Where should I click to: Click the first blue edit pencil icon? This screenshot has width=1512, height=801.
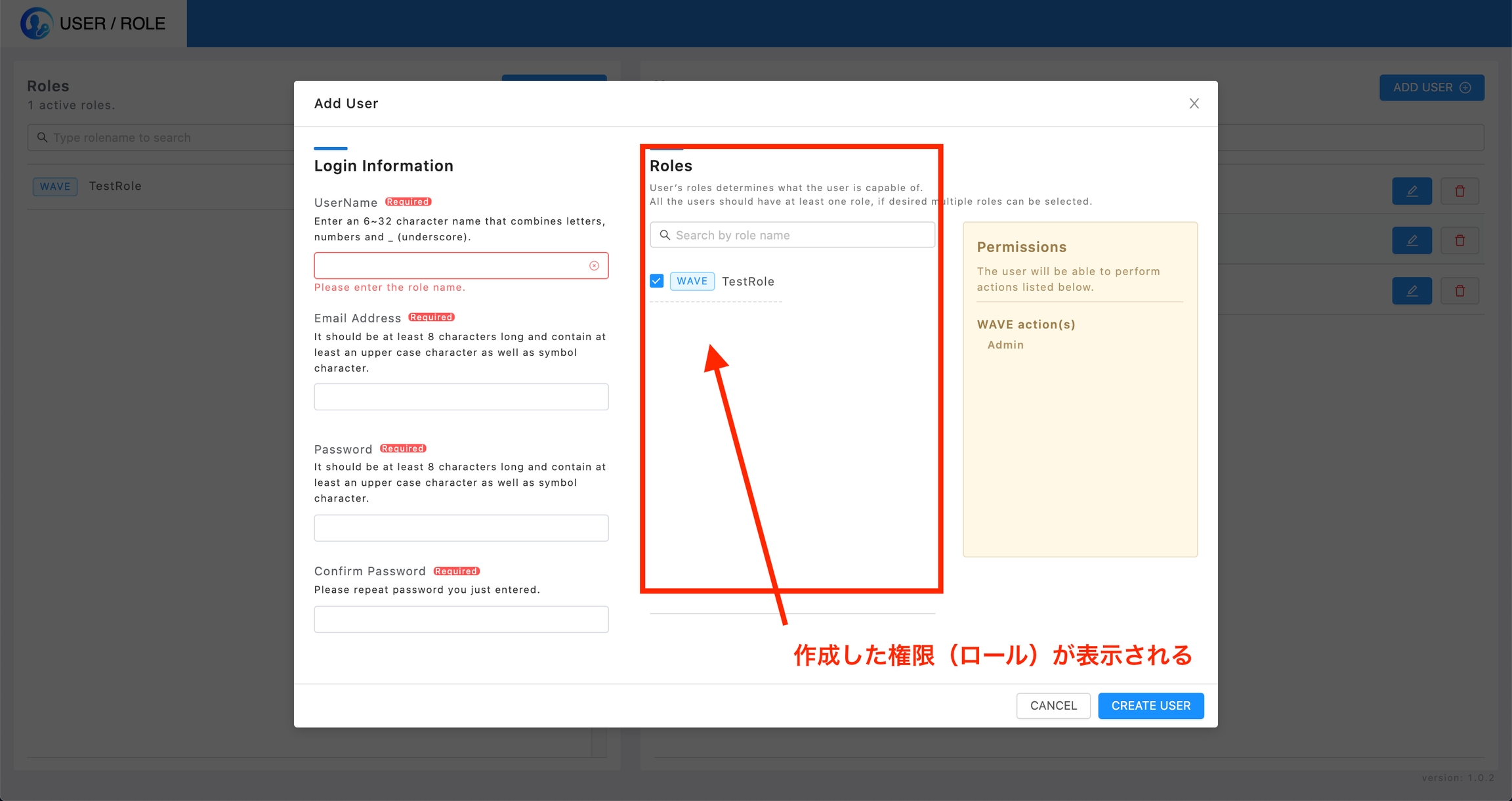pos(1412,191)
